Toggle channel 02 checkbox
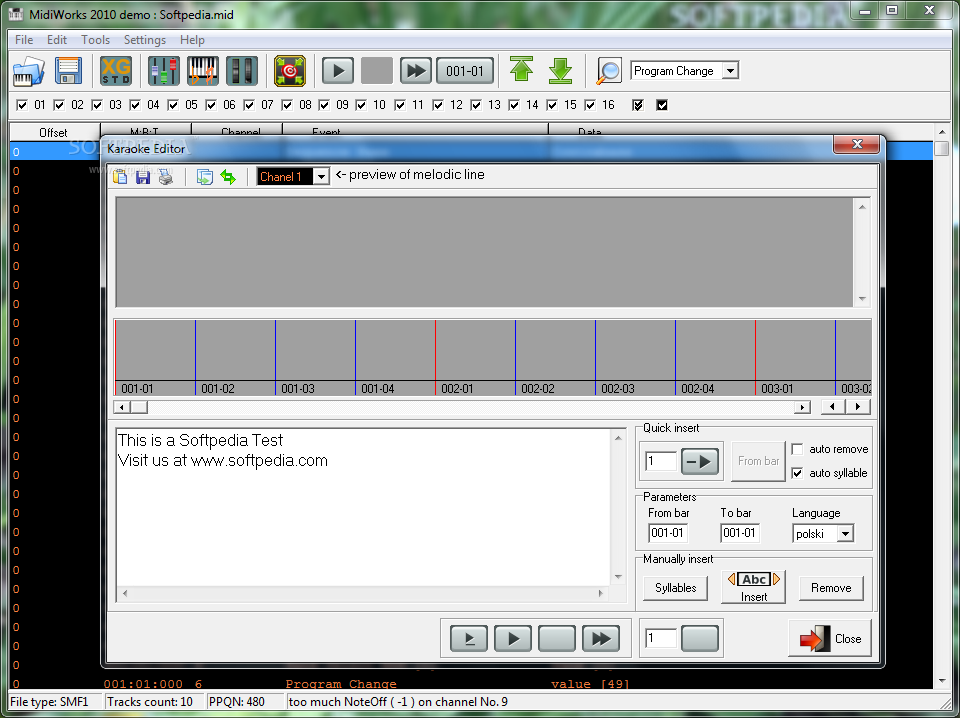This screenshot has width=960, height=718. (x=59, y=105)
